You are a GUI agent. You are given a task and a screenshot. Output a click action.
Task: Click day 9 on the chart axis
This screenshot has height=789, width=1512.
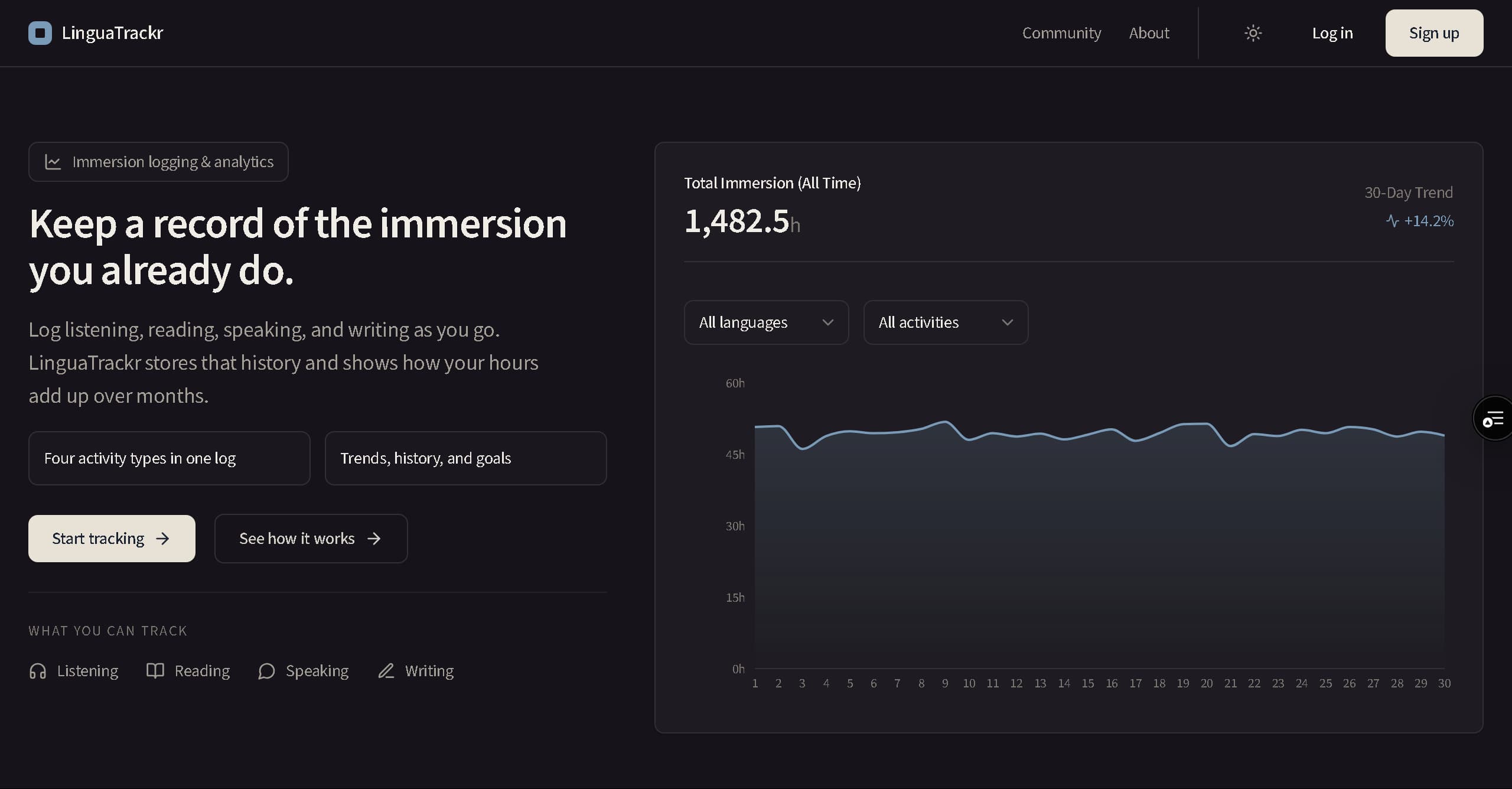(945, 683)
